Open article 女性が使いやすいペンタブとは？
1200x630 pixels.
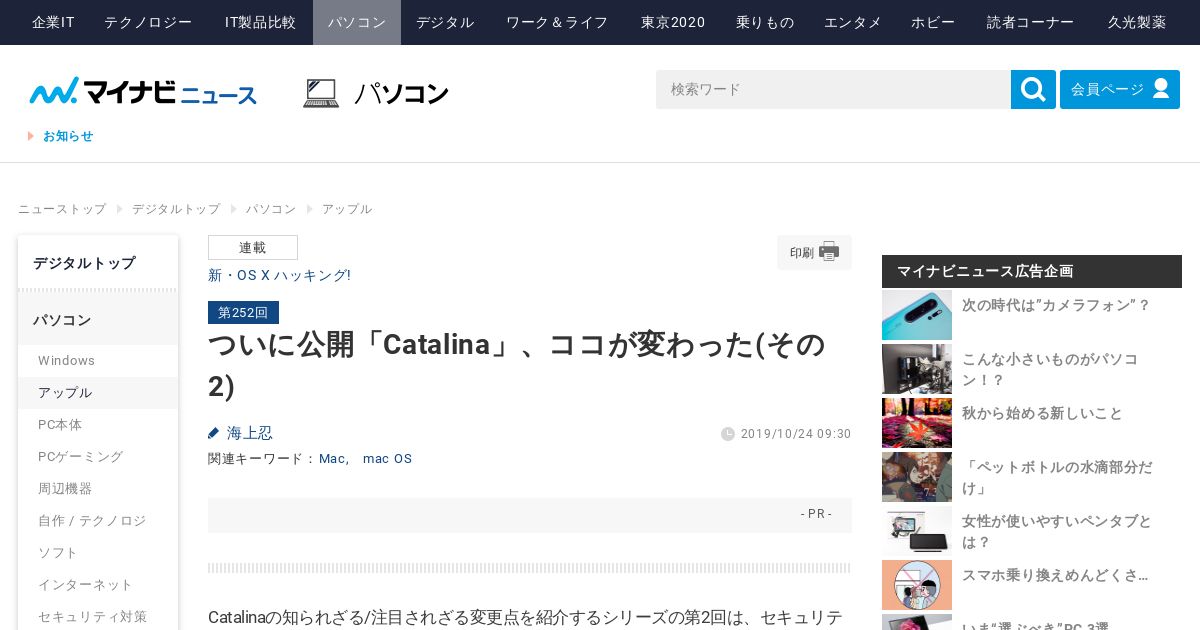(1057, 531)
